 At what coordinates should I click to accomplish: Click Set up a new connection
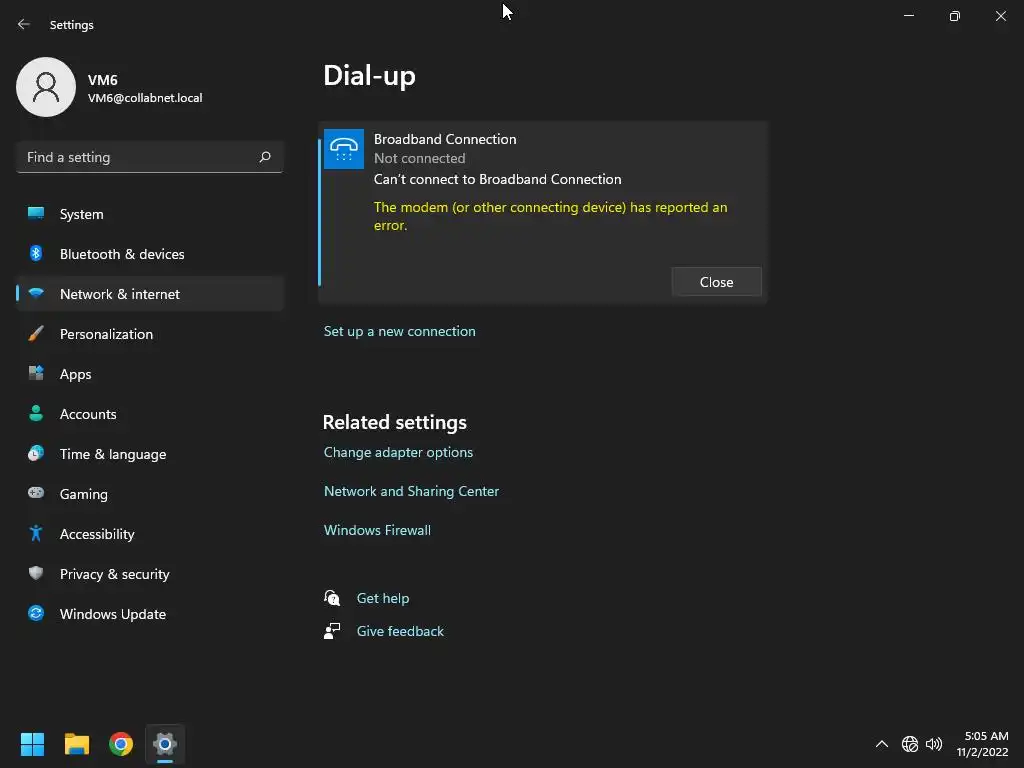pos(400,331)
